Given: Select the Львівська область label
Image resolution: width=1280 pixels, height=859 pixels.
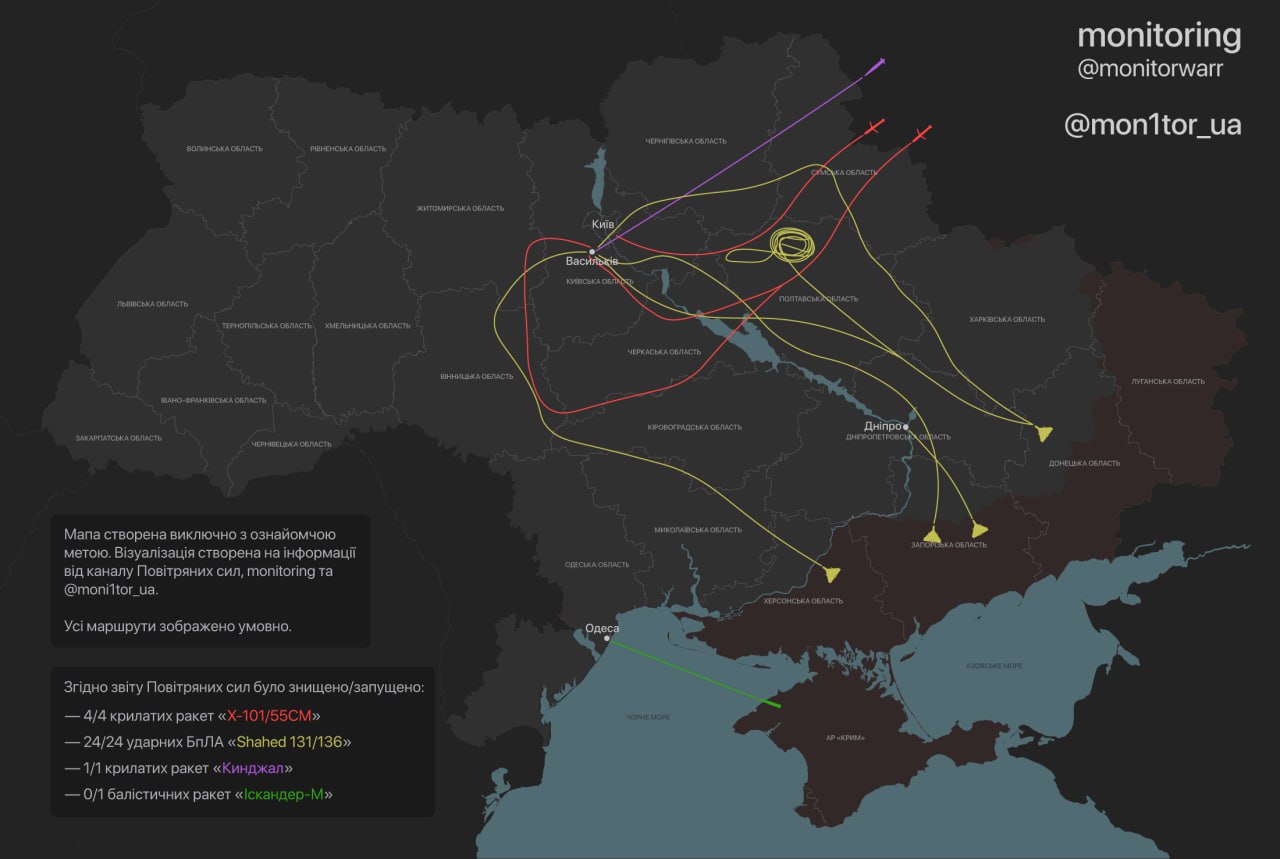Looking at the screenshot, I should click(x=152, y=303).
